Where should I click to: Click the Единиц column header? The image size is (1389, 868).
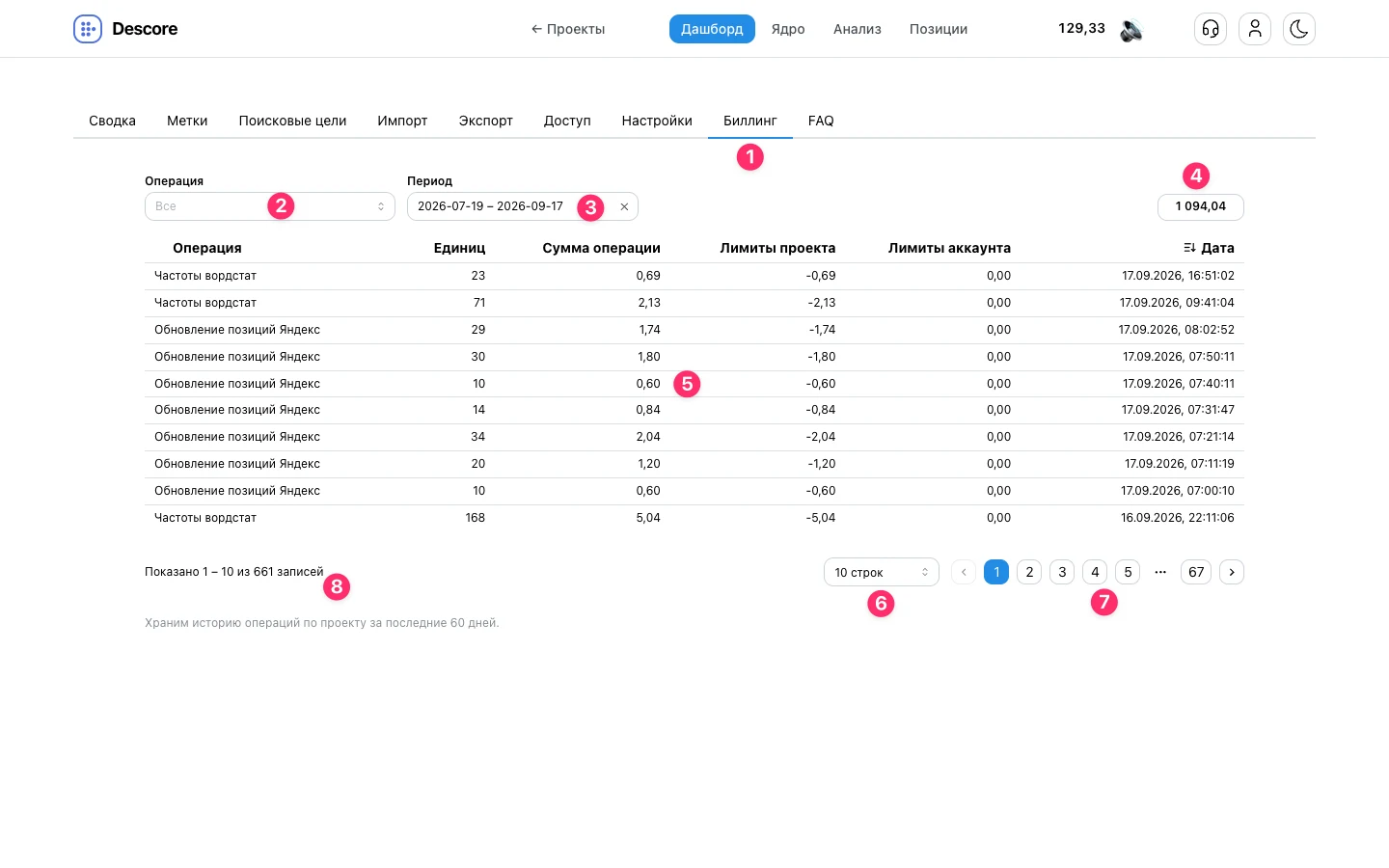(x=459, y=248)
